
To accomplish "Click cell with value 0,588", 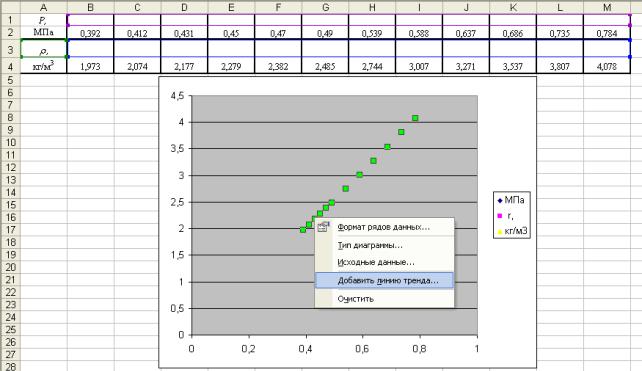I will click(419, 33).
